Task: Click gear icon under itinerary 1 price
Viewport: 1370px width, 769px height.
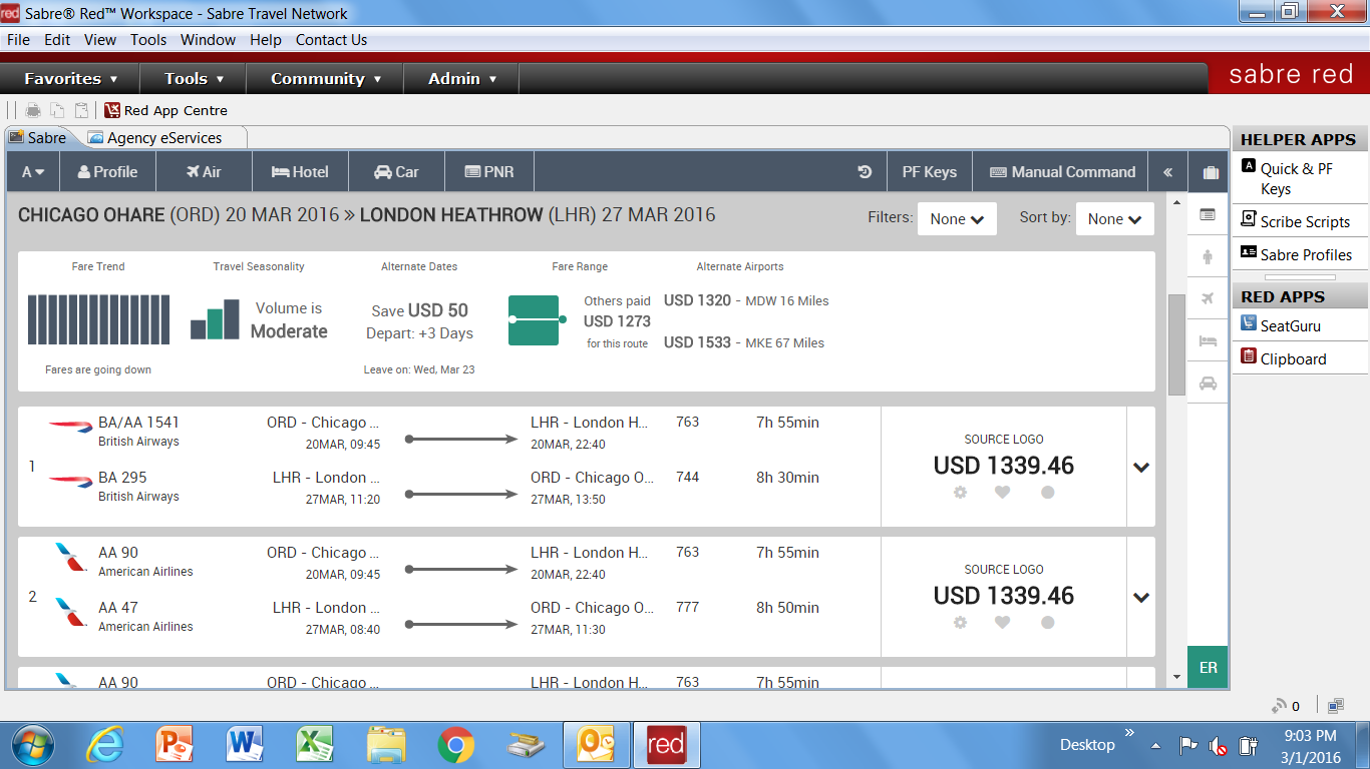Action: coord(960,492)
